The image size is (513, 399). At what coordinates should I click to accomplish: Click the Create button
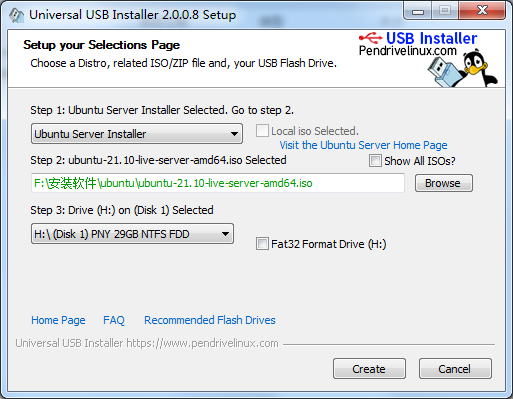click(369, 369)
